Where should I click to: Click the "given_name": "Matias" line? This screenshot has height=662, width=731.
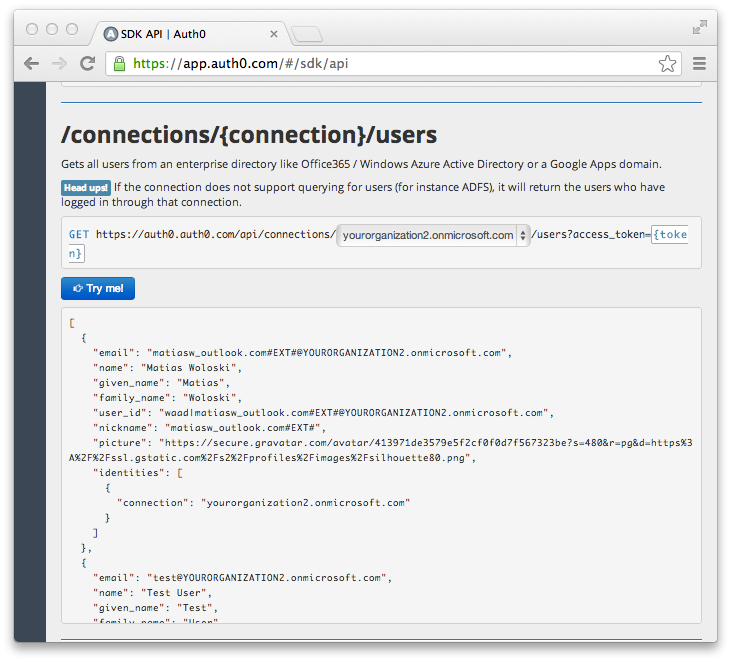point(161,383)
